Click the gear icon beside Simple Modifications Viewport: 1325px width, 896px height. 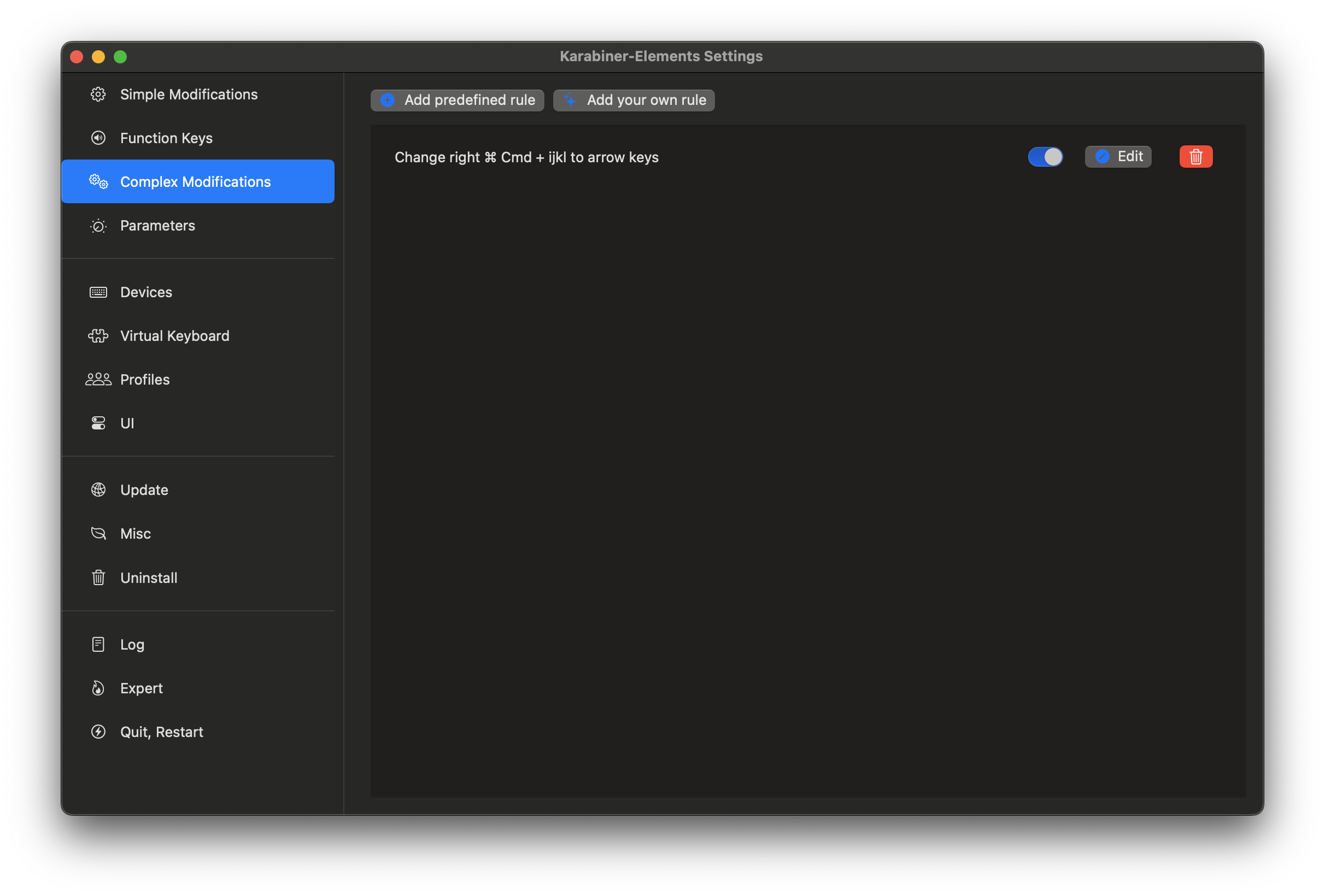click(98, 94)
